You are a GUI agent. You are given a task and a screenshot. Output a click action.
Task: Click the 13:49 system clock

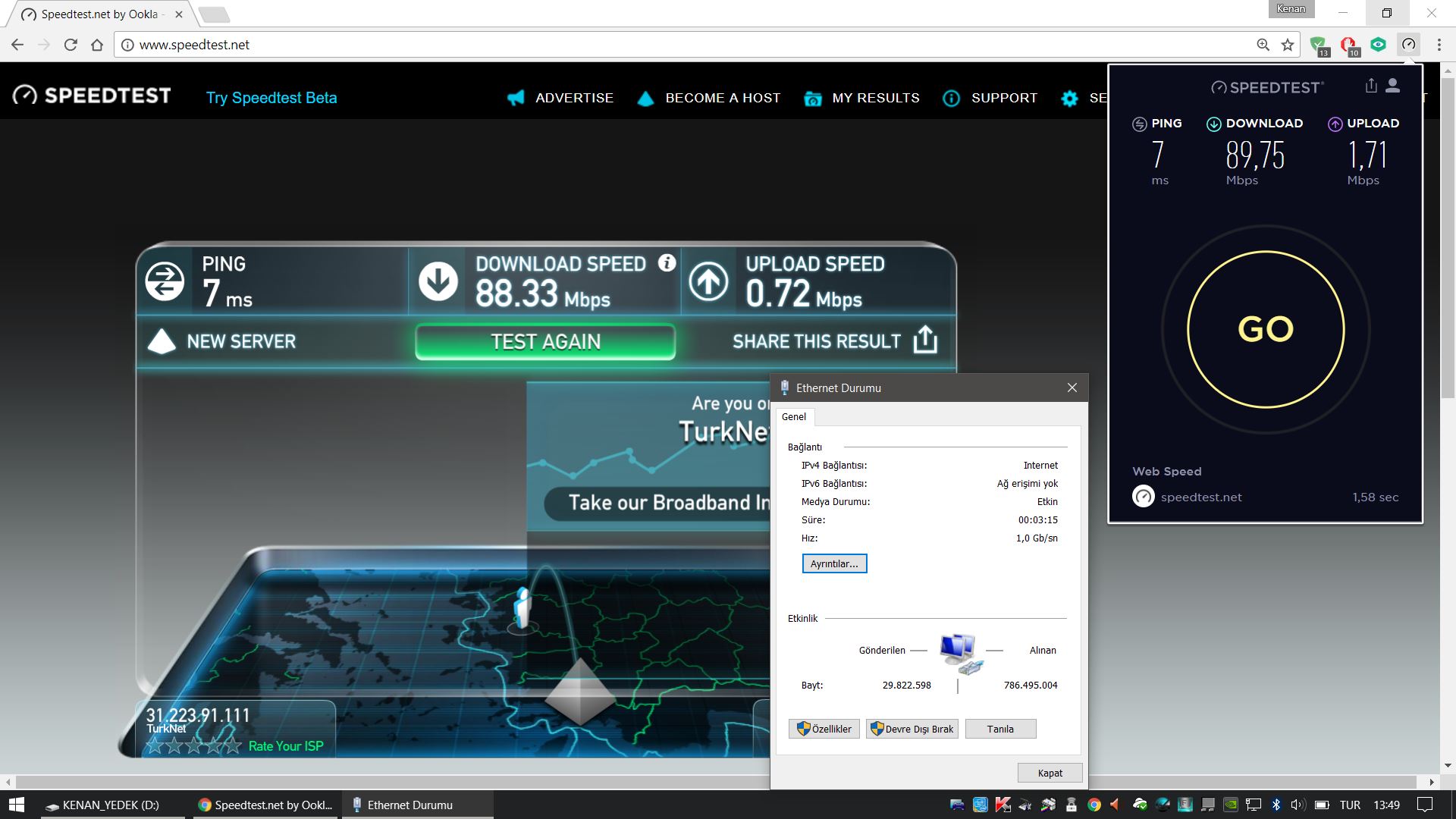click(x=1387, y=805)
